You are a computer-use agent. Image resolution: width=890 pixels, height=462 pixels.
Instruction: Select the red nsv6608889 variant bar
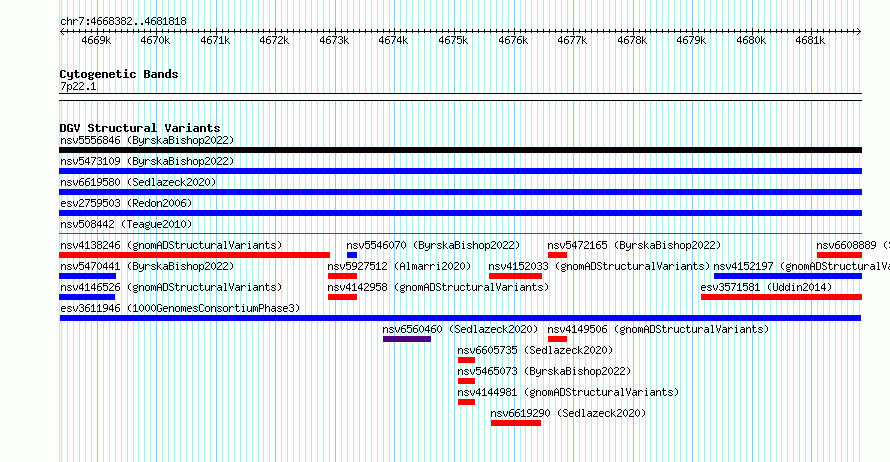point(839,255)
